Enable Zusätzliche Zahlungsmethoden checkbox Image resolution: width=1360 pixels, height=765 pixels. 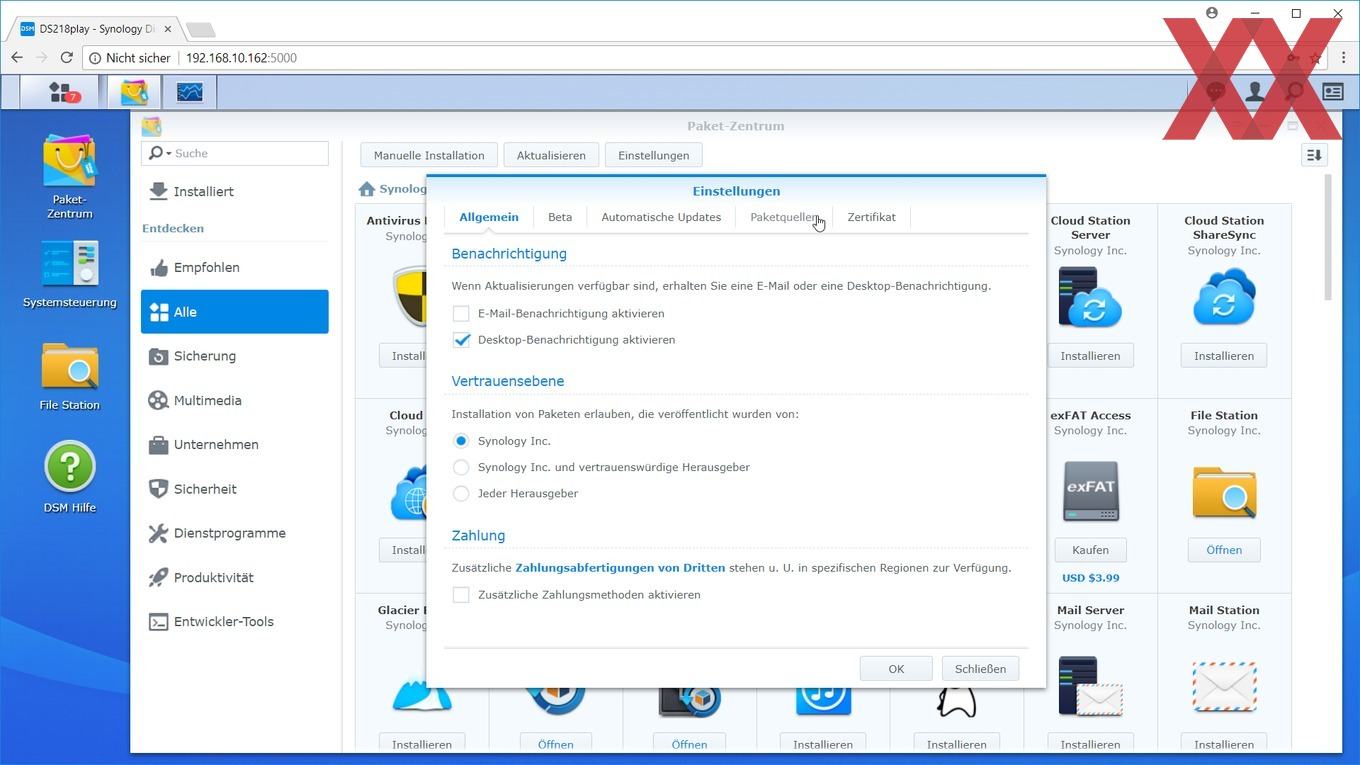click(461, 595)
